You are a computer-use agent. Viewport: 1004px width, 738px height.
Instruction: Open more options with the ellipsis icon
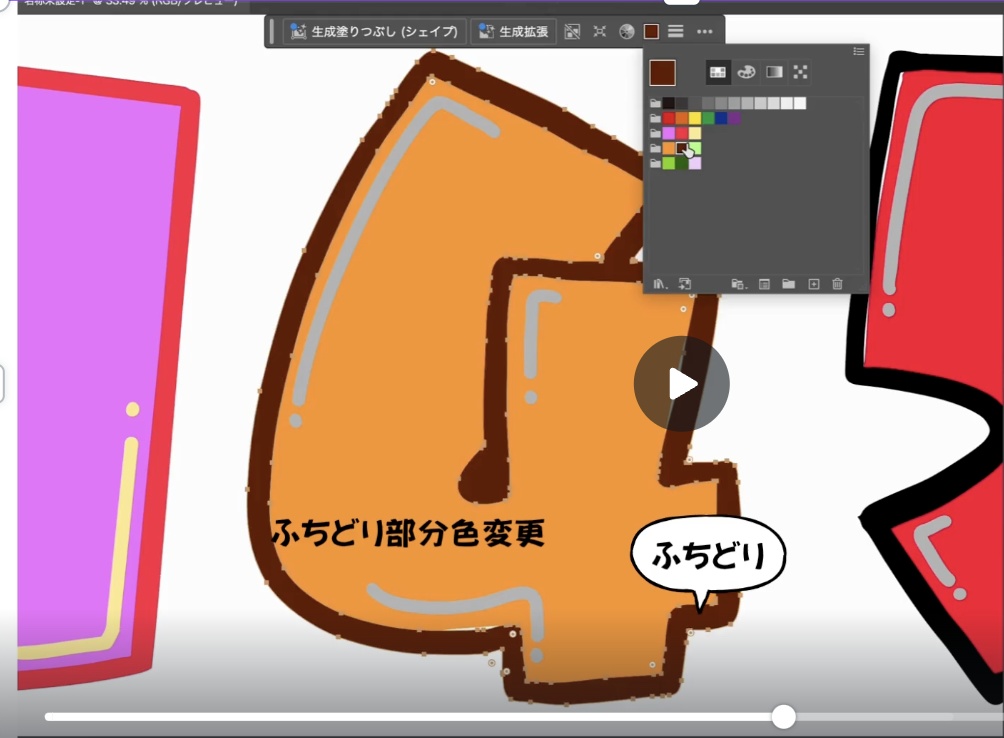[705, 31]
